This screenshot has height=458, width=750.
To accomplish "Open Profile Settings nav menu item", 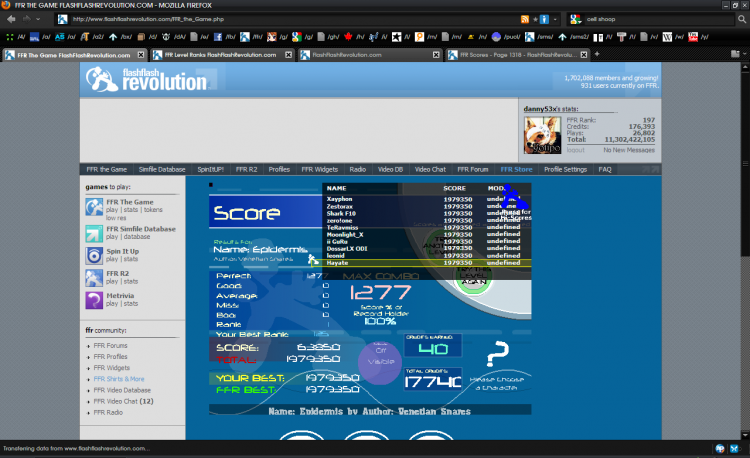I will [565, 169].
